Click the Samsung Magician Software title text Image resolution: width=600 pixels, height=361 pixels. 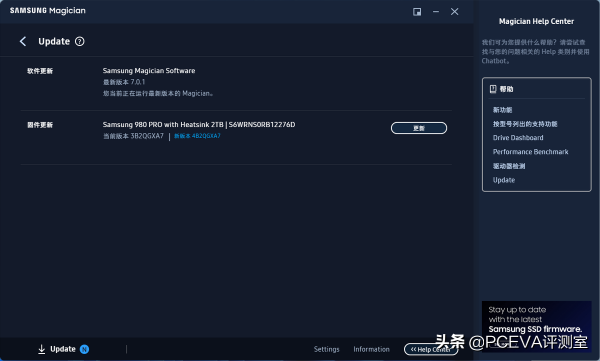[x=149, y=71]
